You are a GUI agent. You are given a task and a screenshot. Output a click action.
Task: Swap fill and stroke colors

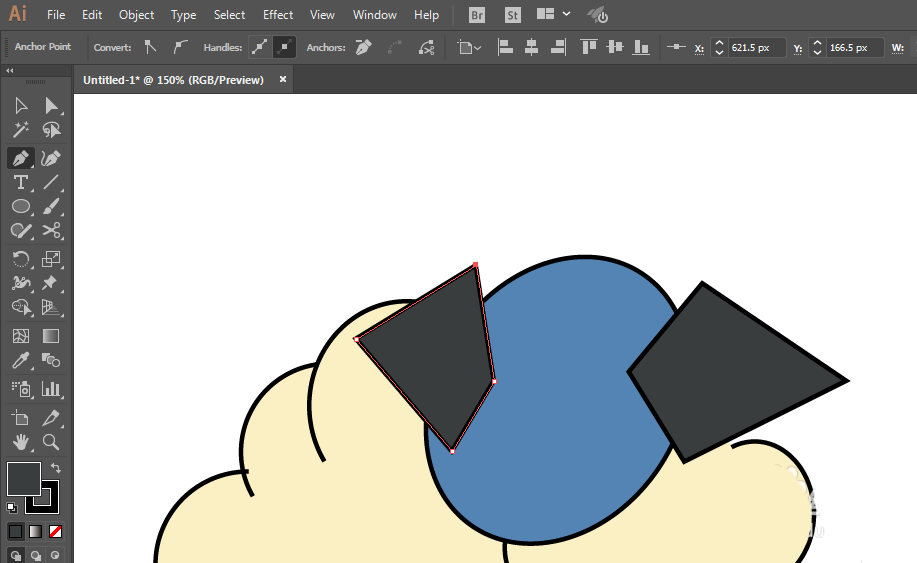click(x=56, y=468)
